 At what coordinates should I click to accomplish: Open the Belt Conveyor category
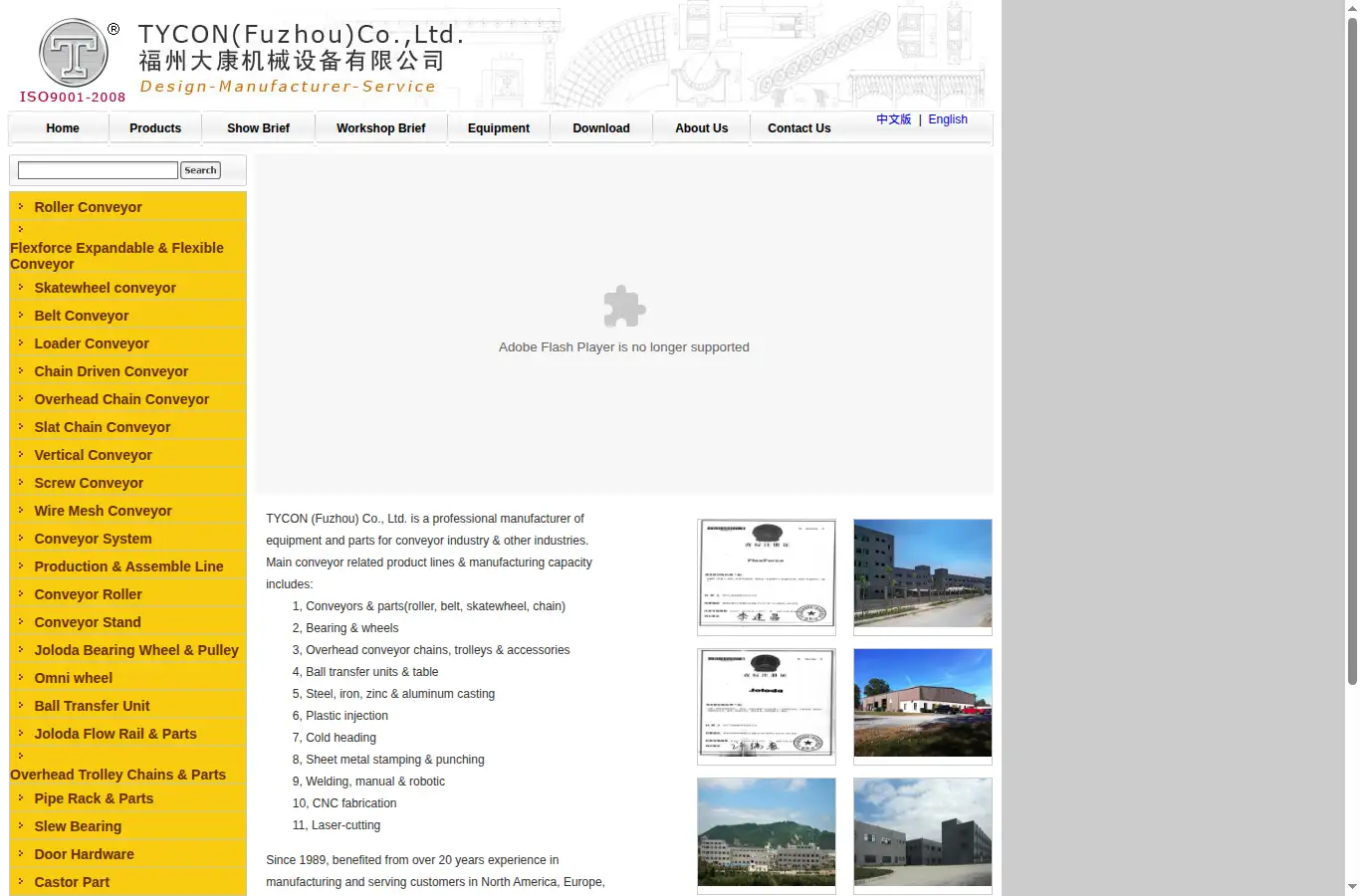pyautogui.click(x=82, y=316)
